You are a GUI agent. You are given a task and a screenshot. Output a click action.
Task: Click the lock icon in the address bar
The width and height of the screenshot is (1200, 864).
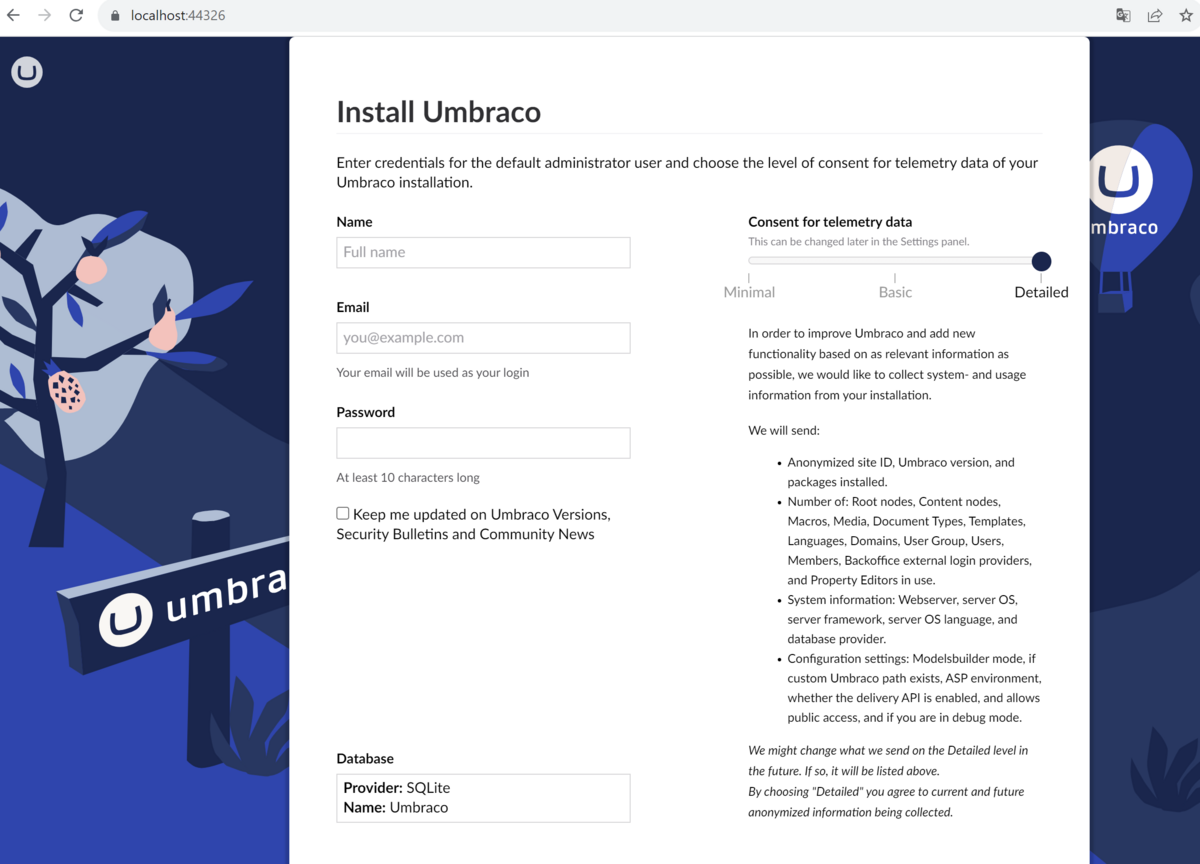[x=114, y=16]
